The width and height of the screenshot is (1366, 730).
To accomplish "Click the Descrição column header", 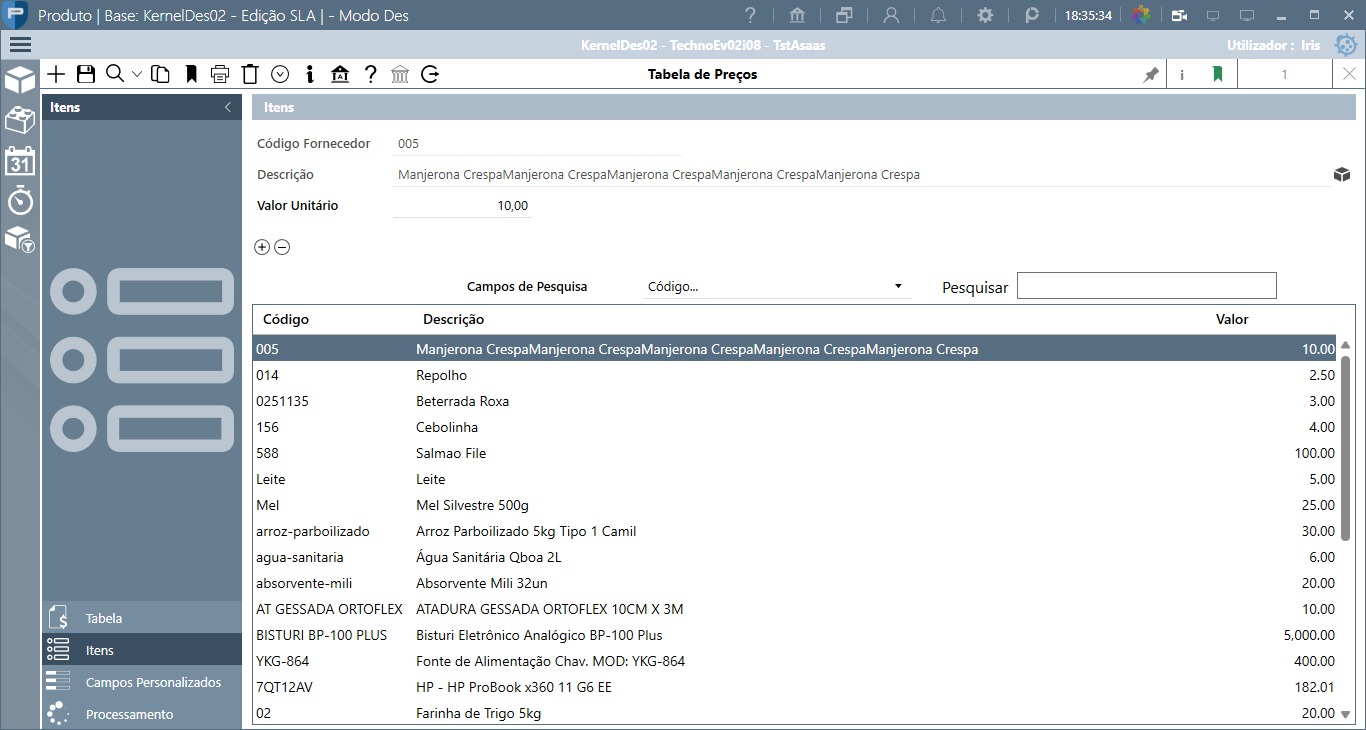I will click(x=454, y=320).
